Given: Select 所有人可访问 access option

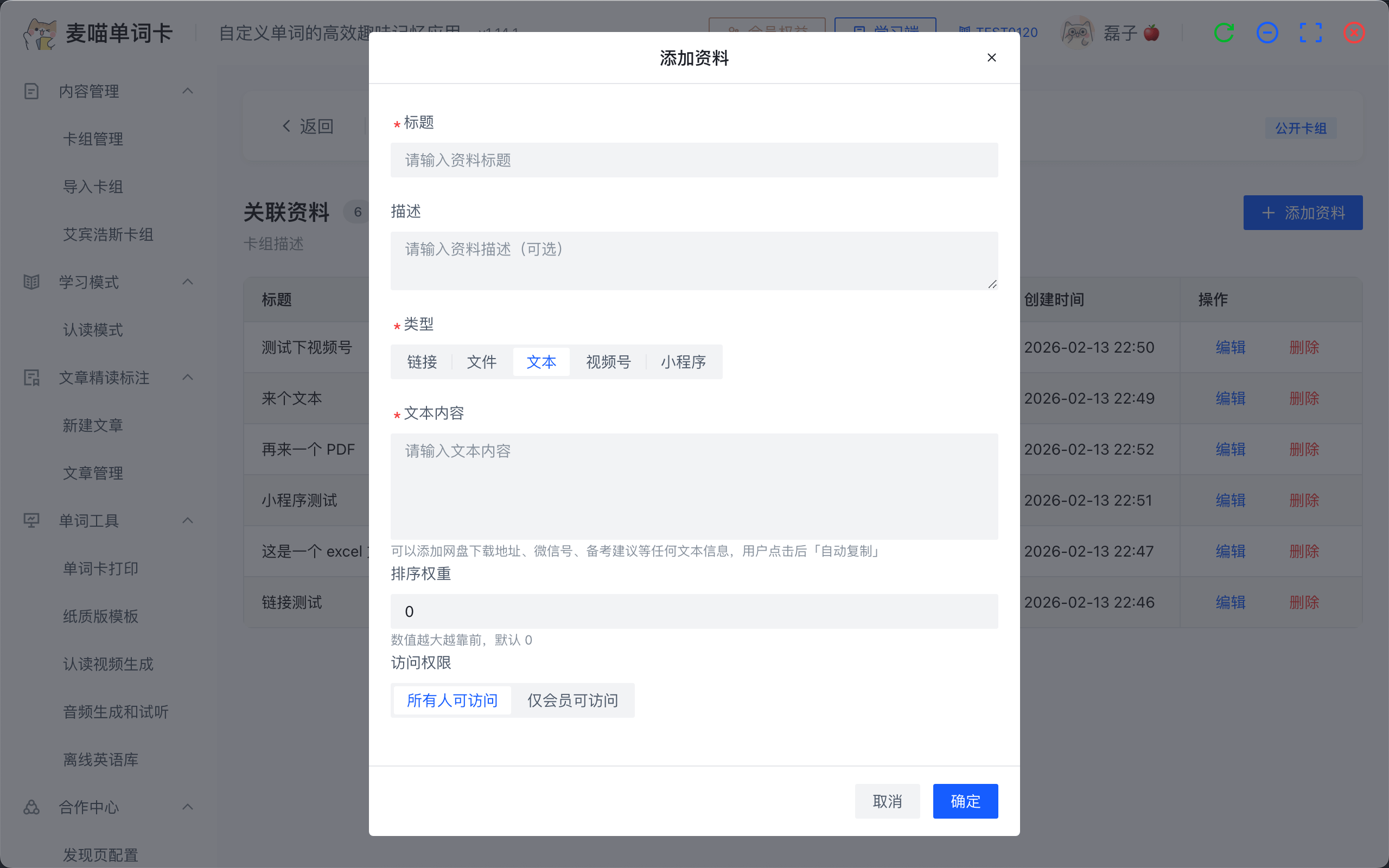Looking at the screenshot, I should point(453,700).
